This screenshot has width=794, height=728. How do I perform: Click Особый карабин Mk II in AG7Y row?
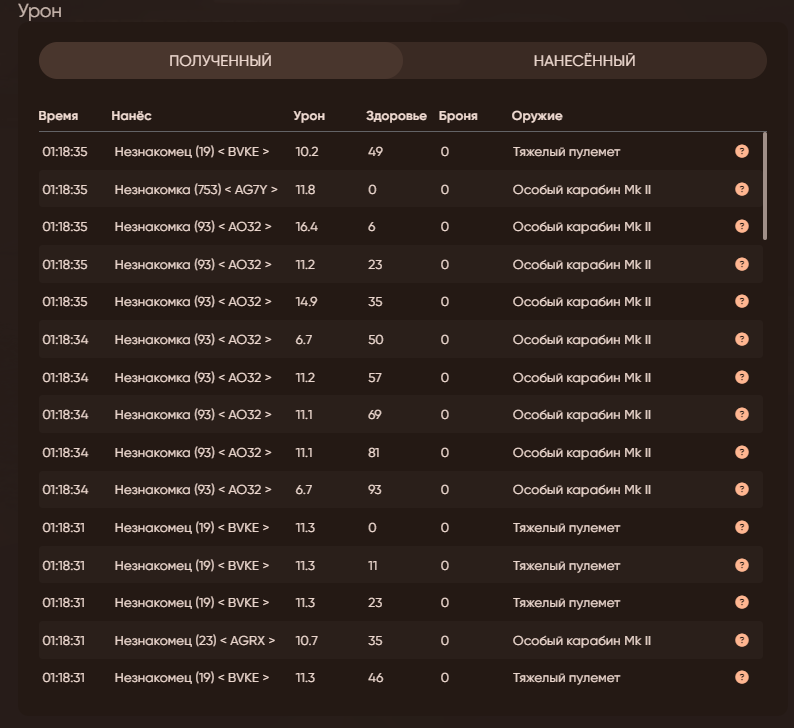coord(582,190)
